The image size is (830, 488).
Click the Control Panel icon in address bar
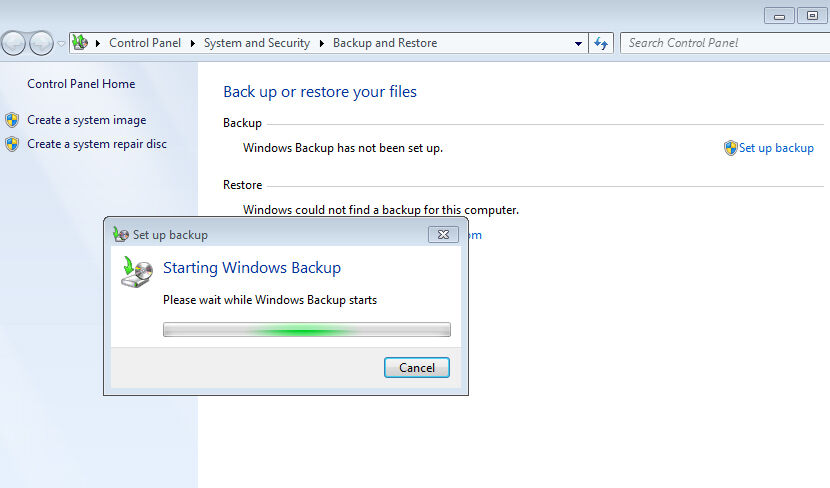pyautogui.click(x=80, y=42)
